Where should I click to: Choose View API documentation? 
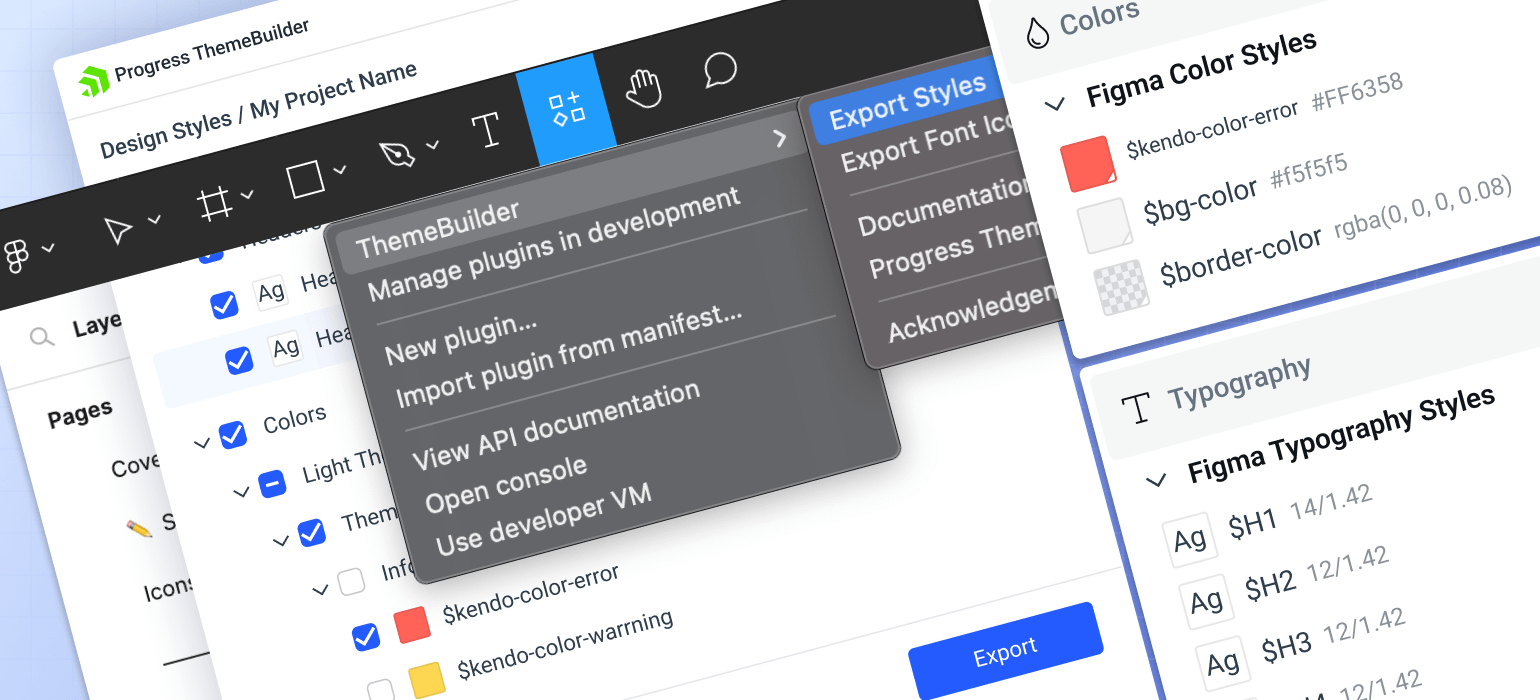[557, 427]
